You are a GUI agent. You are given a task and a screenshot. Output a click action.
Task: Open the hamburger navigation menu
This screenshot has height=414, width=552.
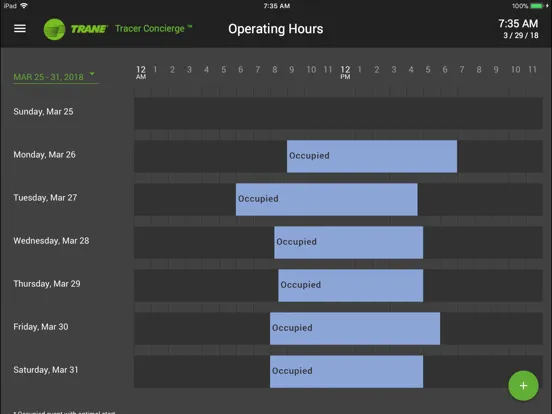coord(20,29)
